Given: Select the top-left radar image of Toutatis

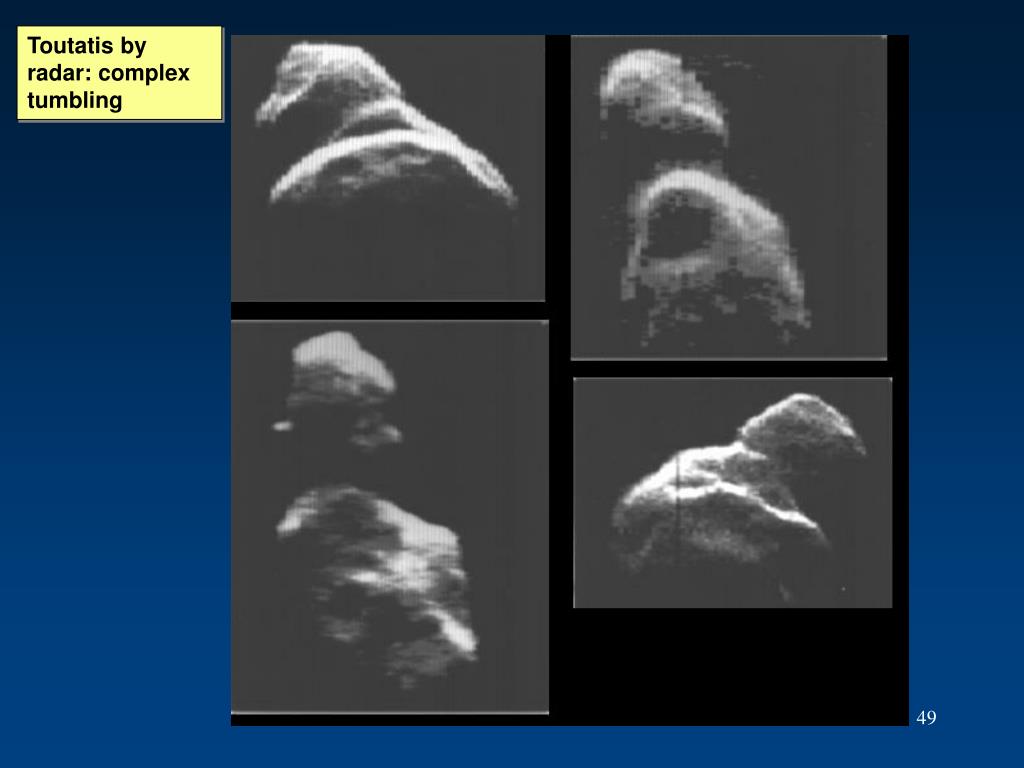Looking at the screenshot, I should pyautogui.click(x=388, y=168).
